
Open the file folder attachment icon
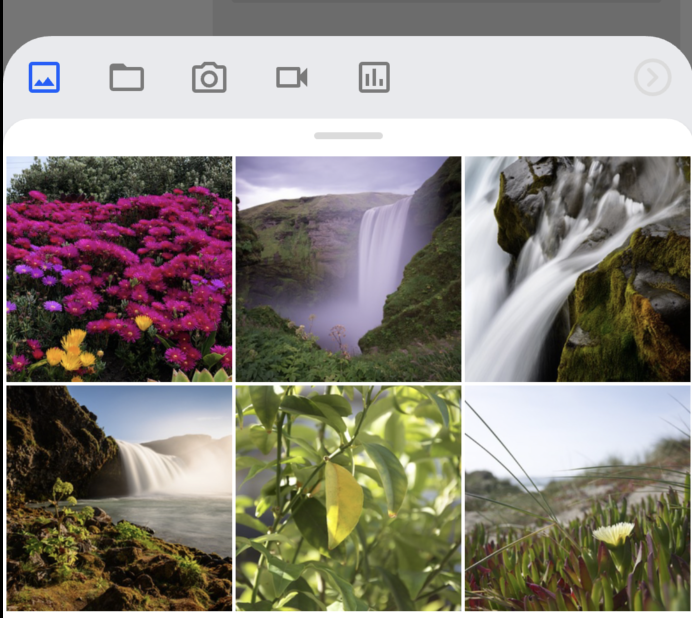click(126, 77)
